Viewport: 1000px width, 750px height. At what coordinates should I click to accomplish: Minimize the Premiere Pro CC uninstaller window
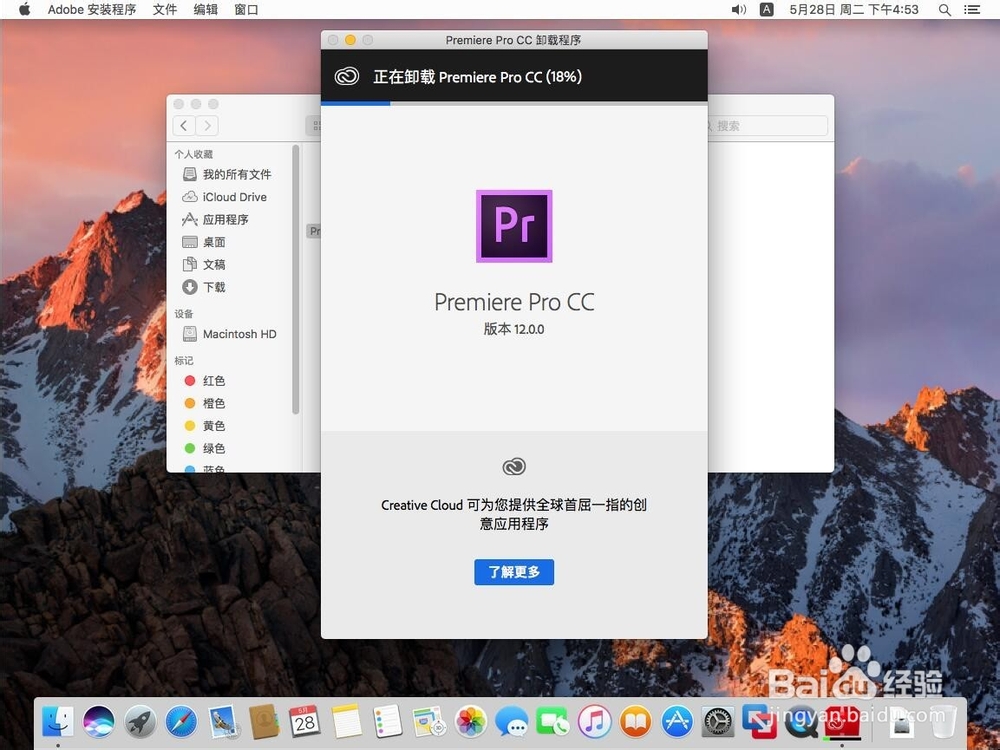[x=350, y=40]
